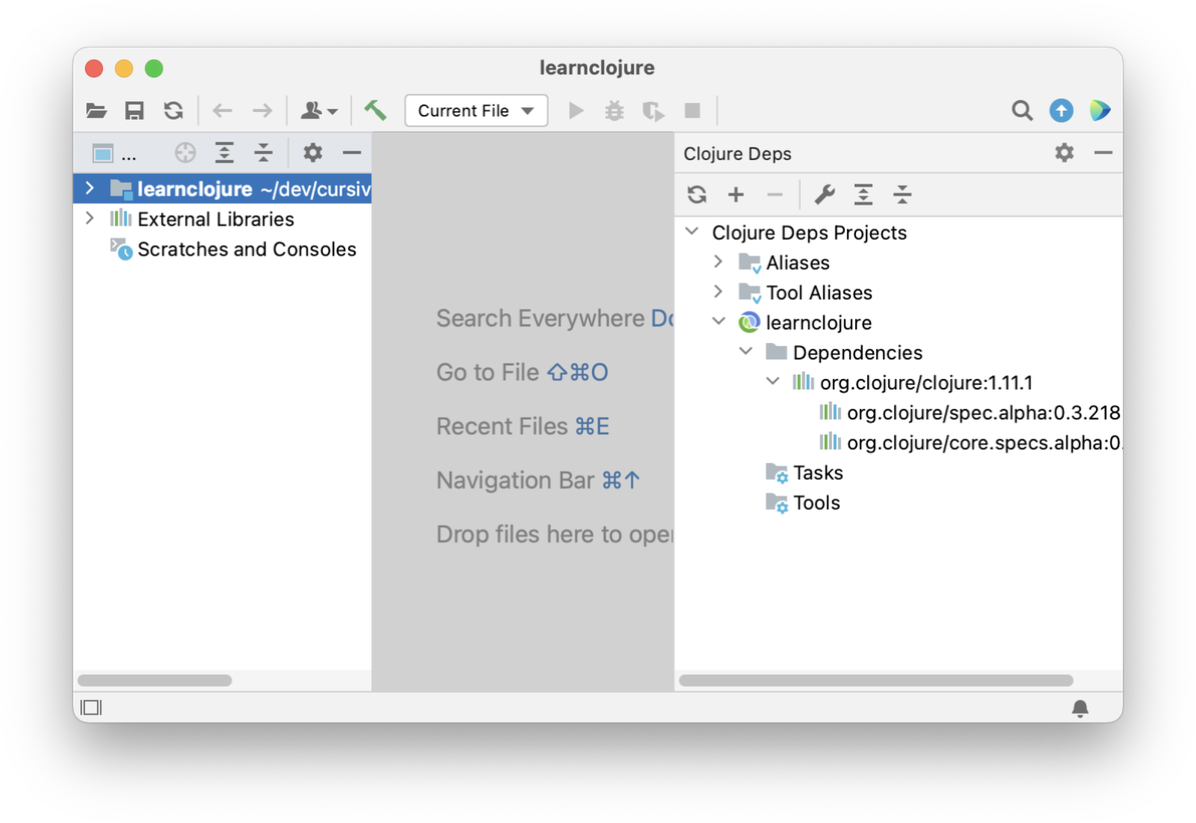Expand the Aliases node
The height and width of the screenshot is (823, 1196).
pos(719,262)
